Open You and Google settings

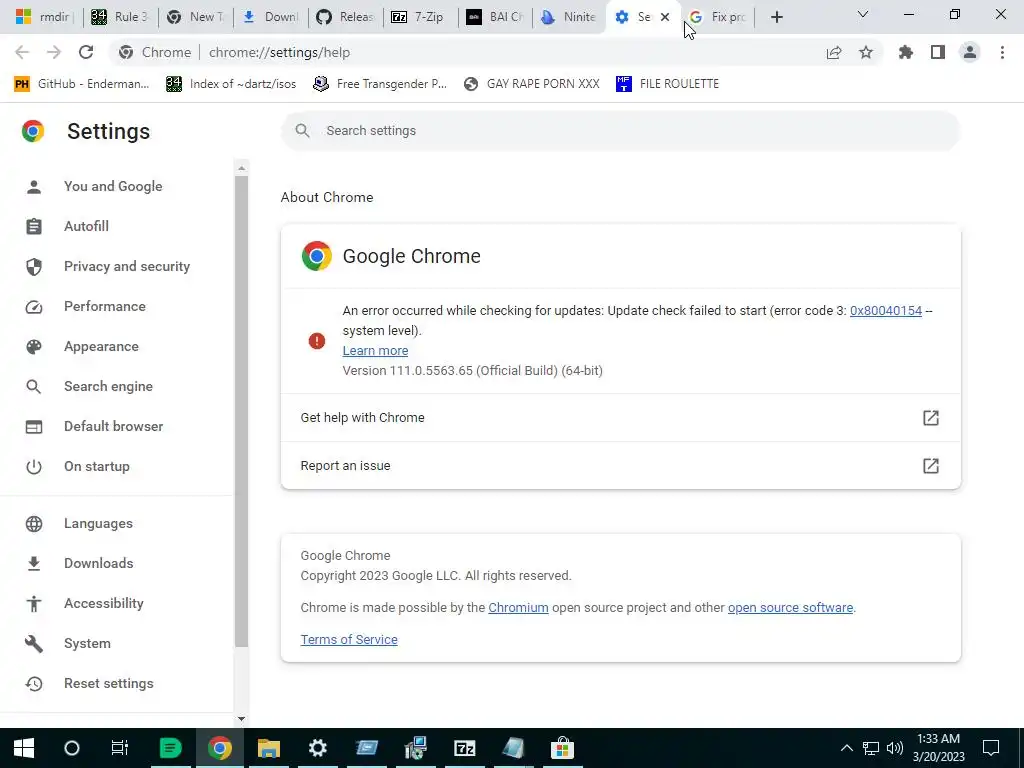coord(113,186)
